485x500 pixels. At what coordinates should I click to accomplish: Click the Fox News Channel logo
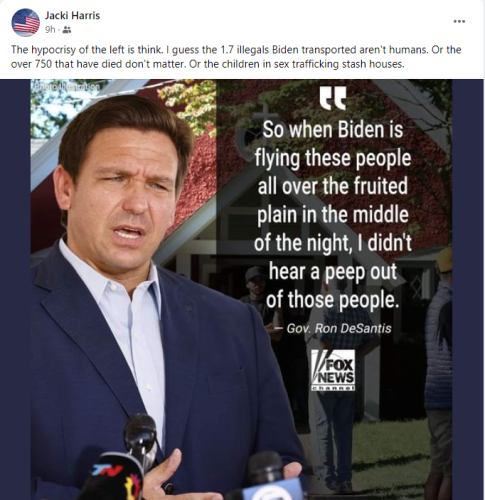click(333, 370)
